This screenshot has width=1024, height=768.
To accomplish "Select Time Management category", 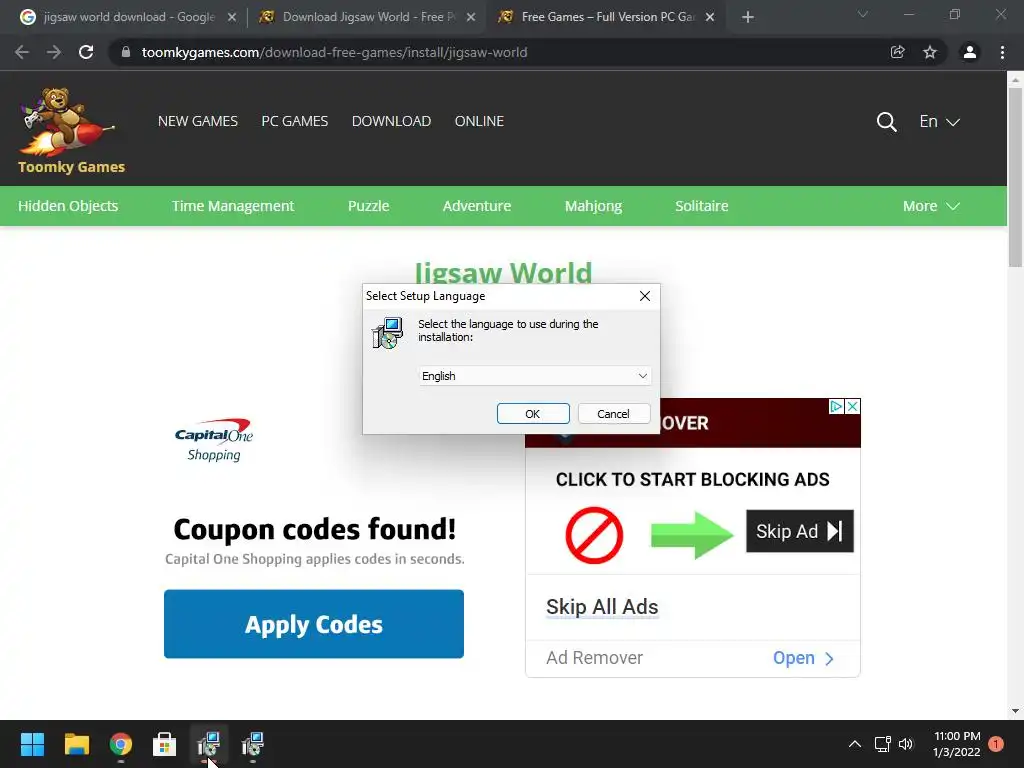I will (233, 206).
